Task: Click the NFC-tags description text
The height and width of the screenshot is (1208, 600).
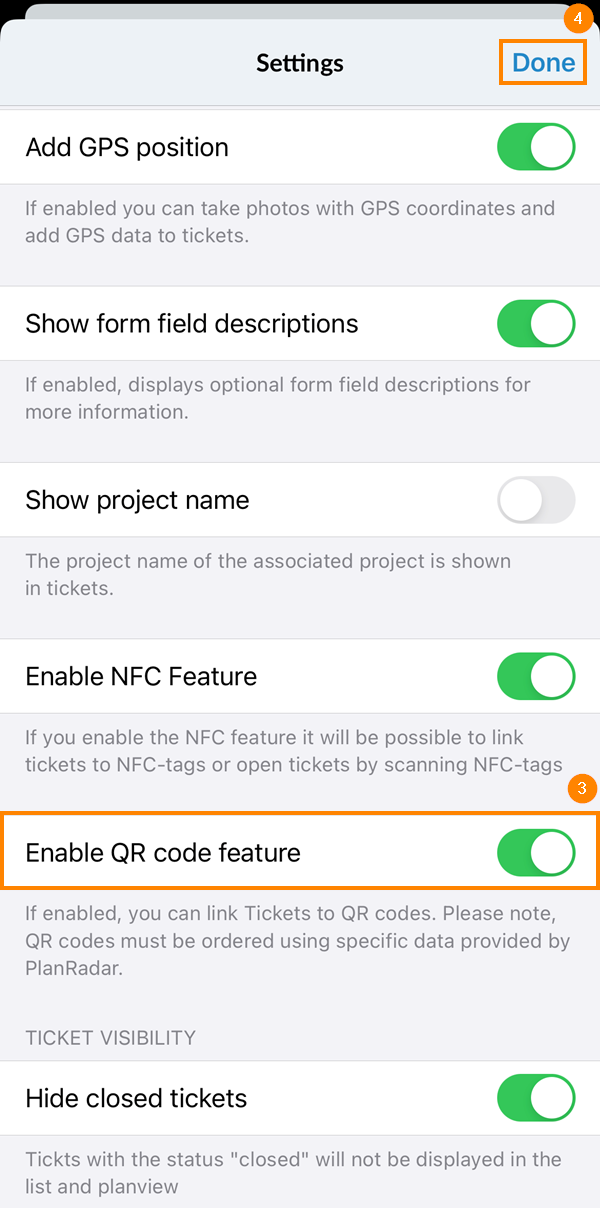Action: pos(293,751)
